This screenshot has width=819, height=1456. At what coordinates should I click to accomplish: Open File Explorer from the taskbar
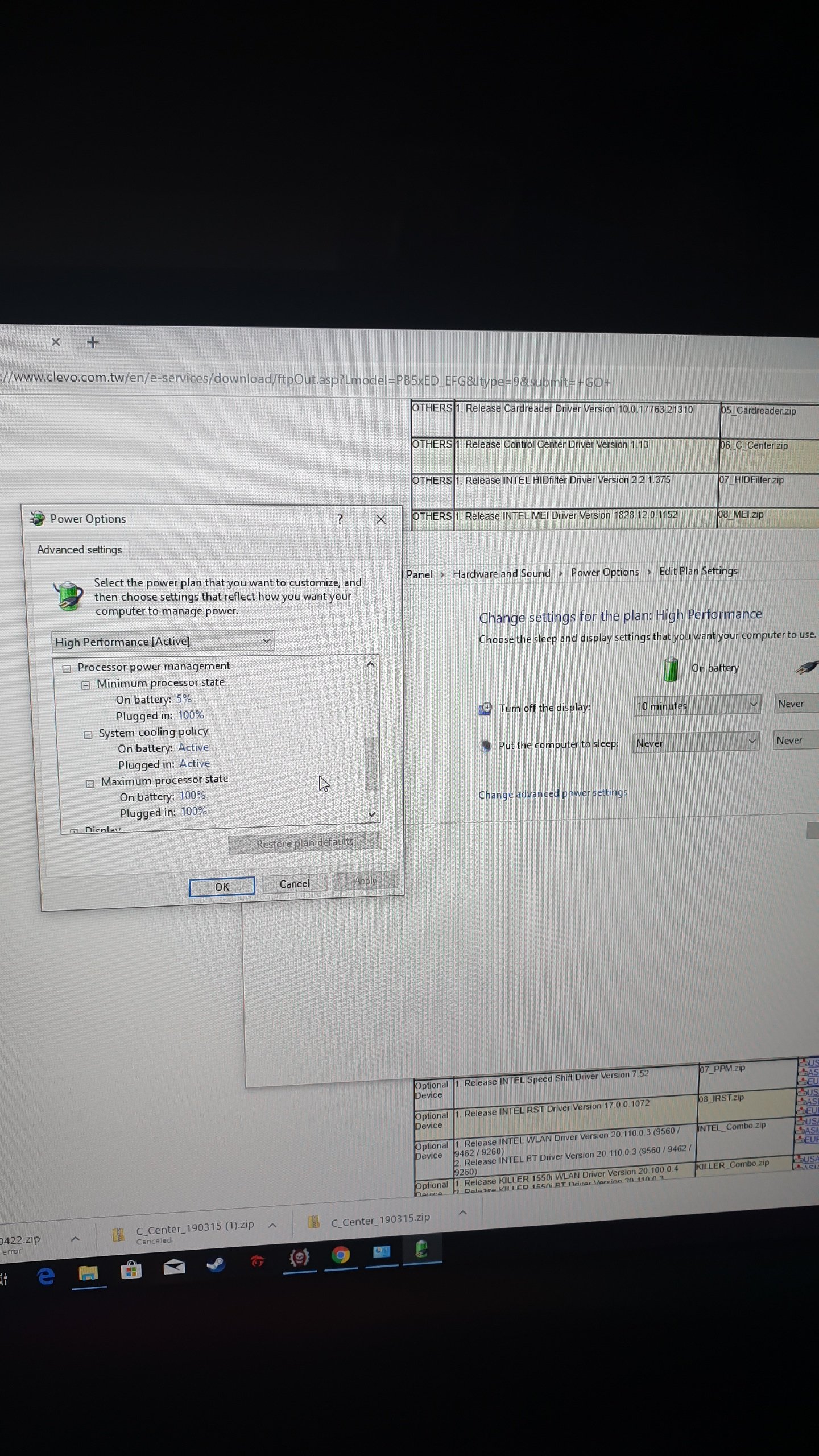(x=89, y=1273)
